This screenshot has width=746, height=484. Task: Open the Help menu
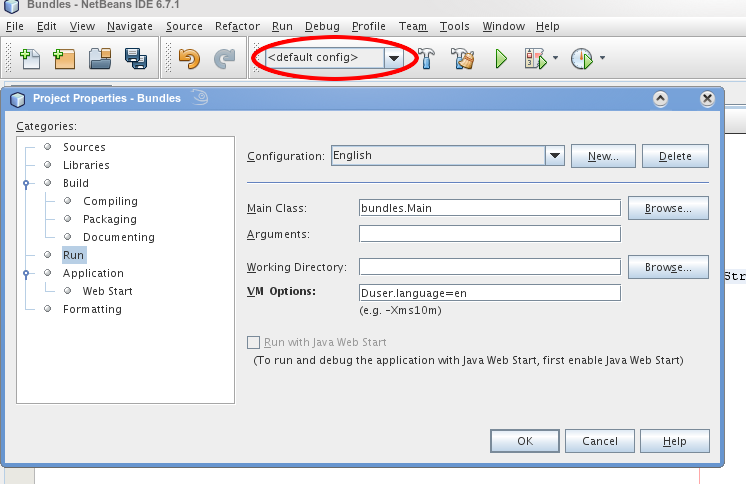[x=548, y=26]
